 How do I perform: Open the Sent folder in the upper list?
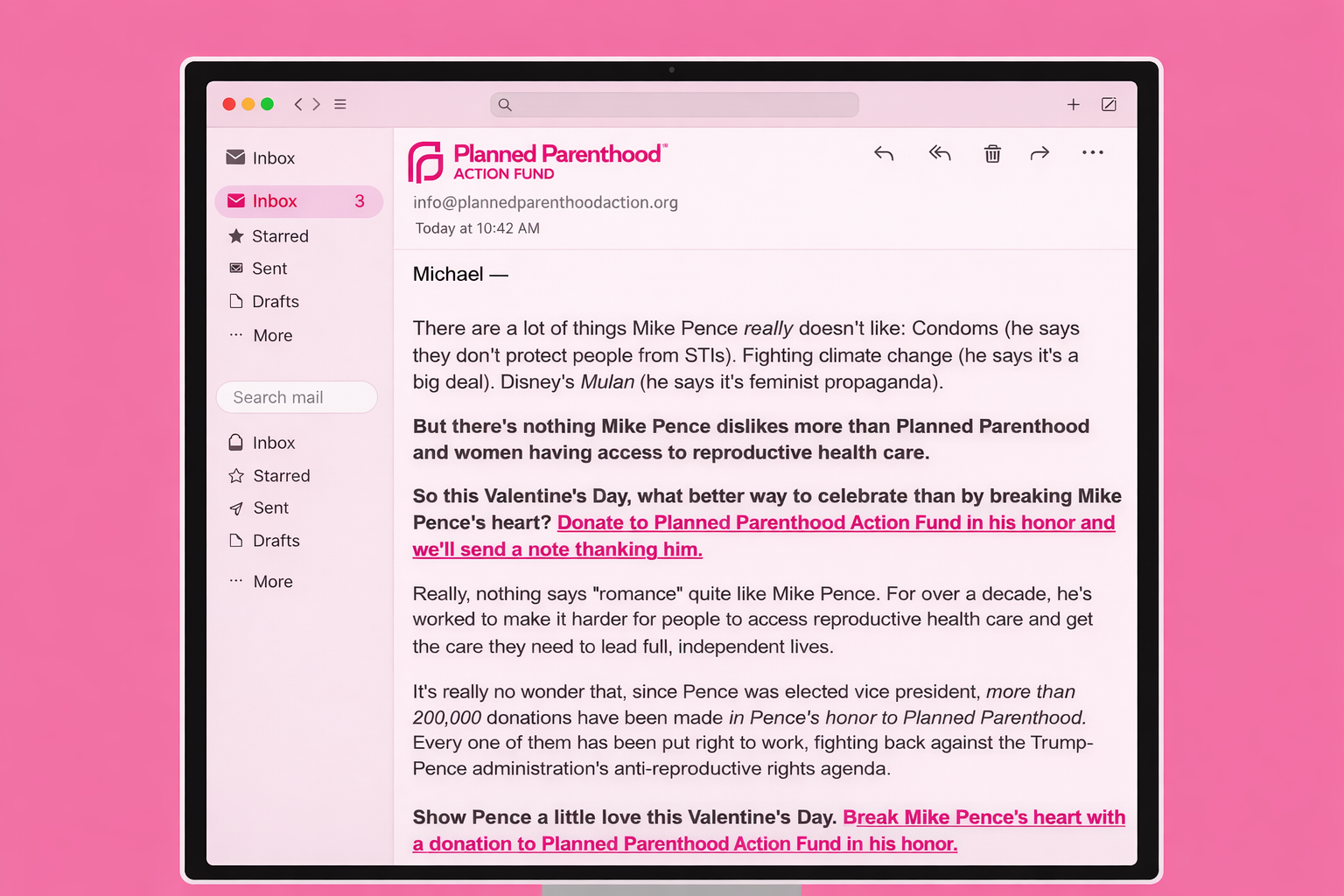point(269,269)
